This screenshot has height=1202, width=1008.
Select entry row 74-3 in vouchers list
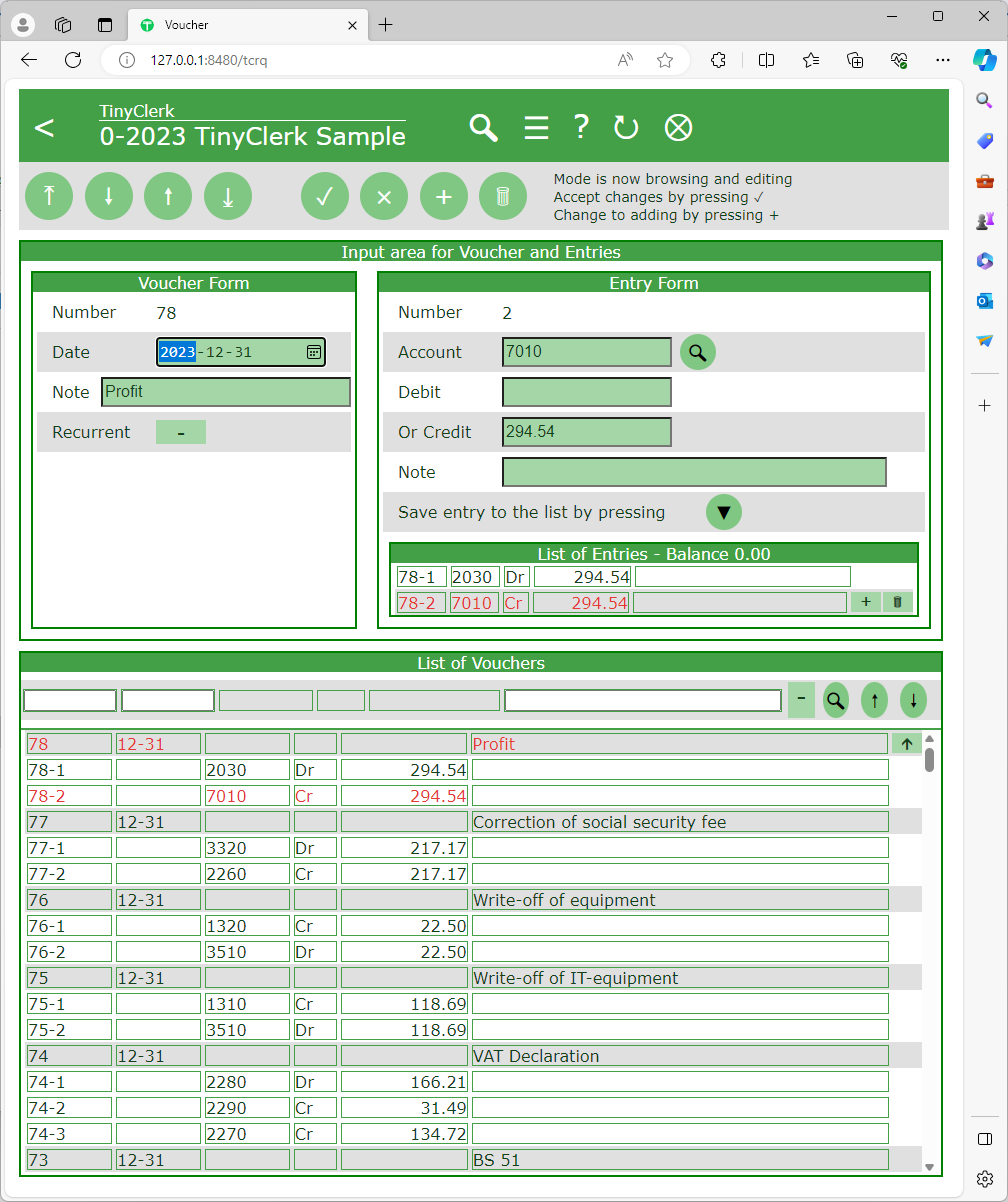458,1134
